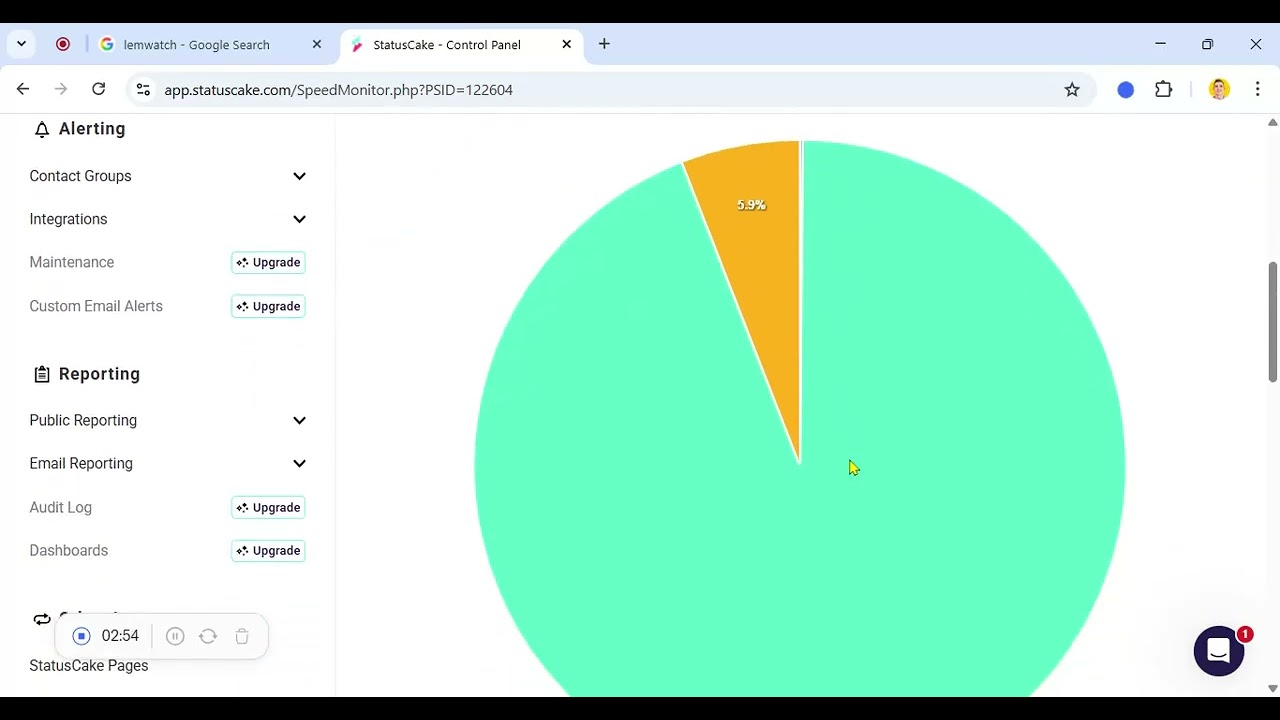Delete the recording with trash icon
Image resolution: width=1280 pixels, height=720 pixels.
(242, 636)
